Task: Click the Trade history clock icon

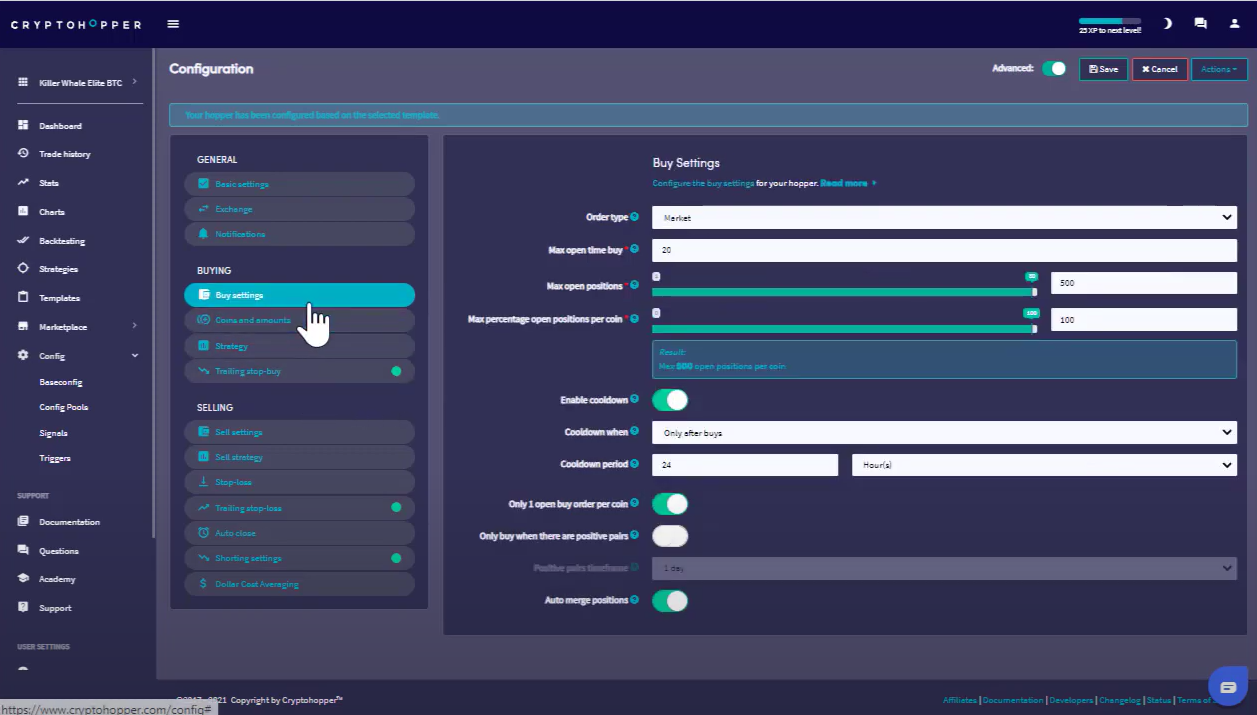Action: (x=23, y=154)
